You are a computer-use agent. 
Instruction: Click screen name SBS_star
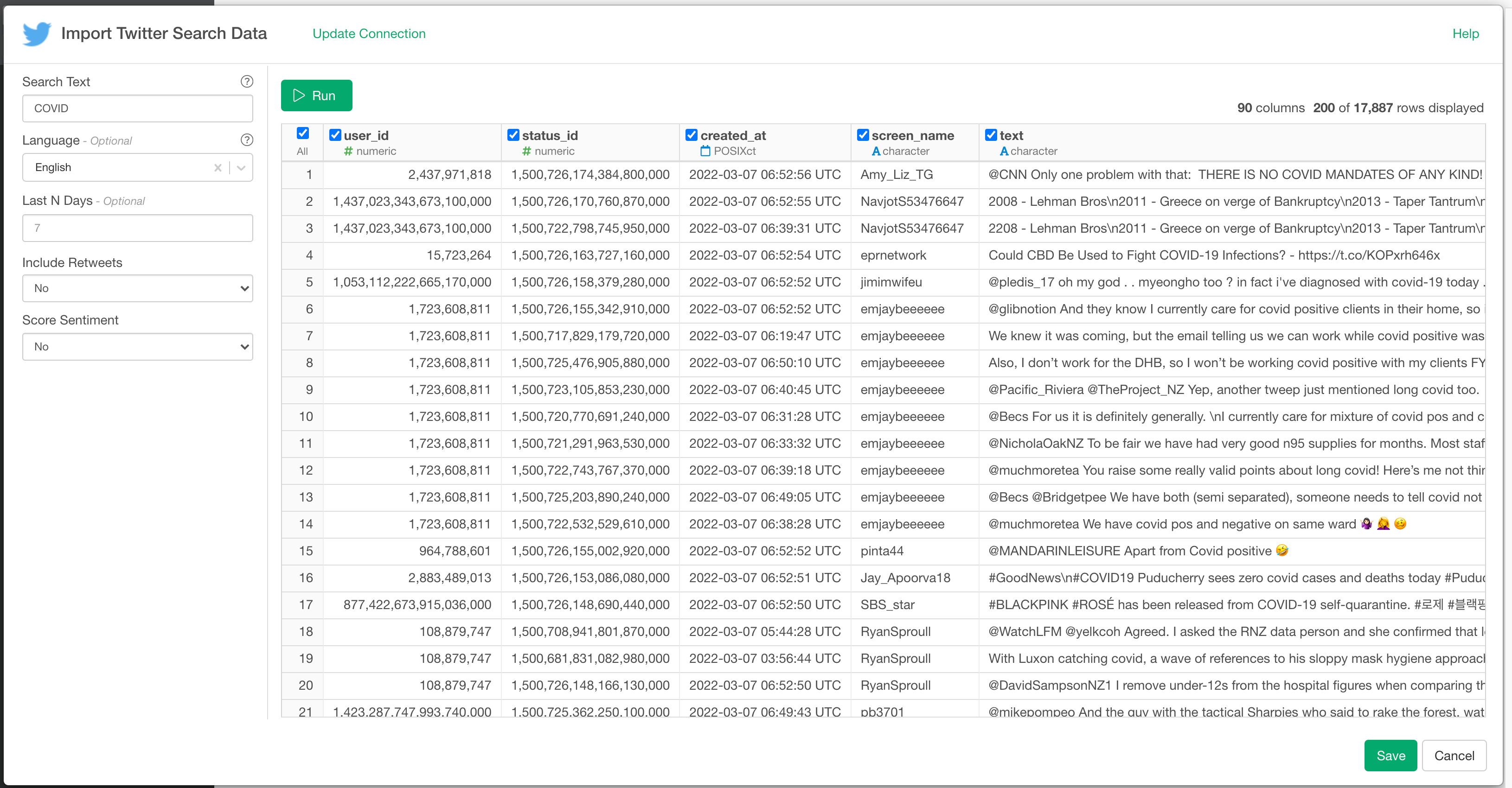click(887, 605)
